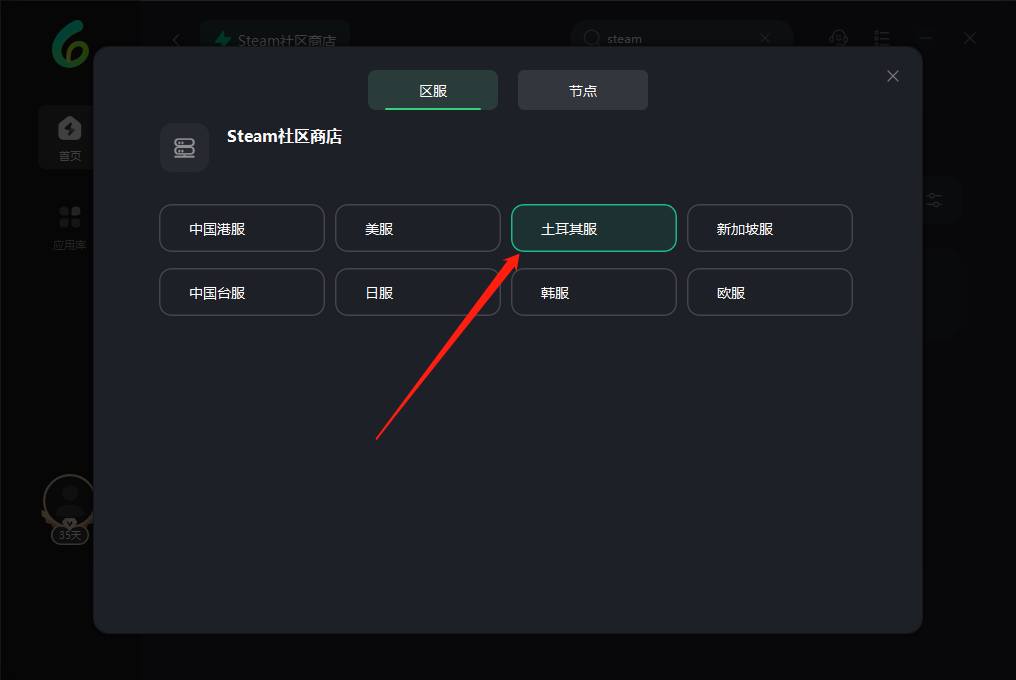Select the 中国港服 region option
The image size is (1016, 680).
242,228
